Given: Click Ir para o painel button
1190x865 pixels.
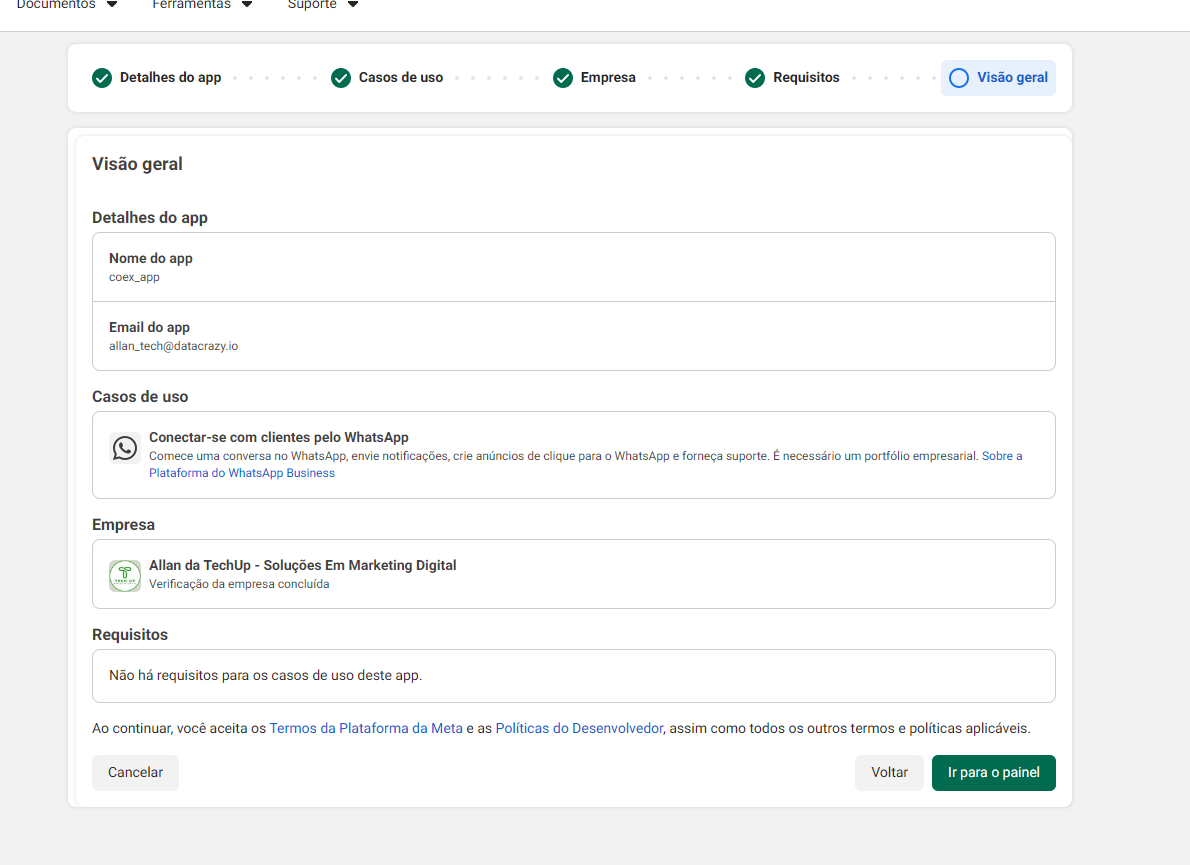Looking at the screenshot, I should [x=993, y=772].
